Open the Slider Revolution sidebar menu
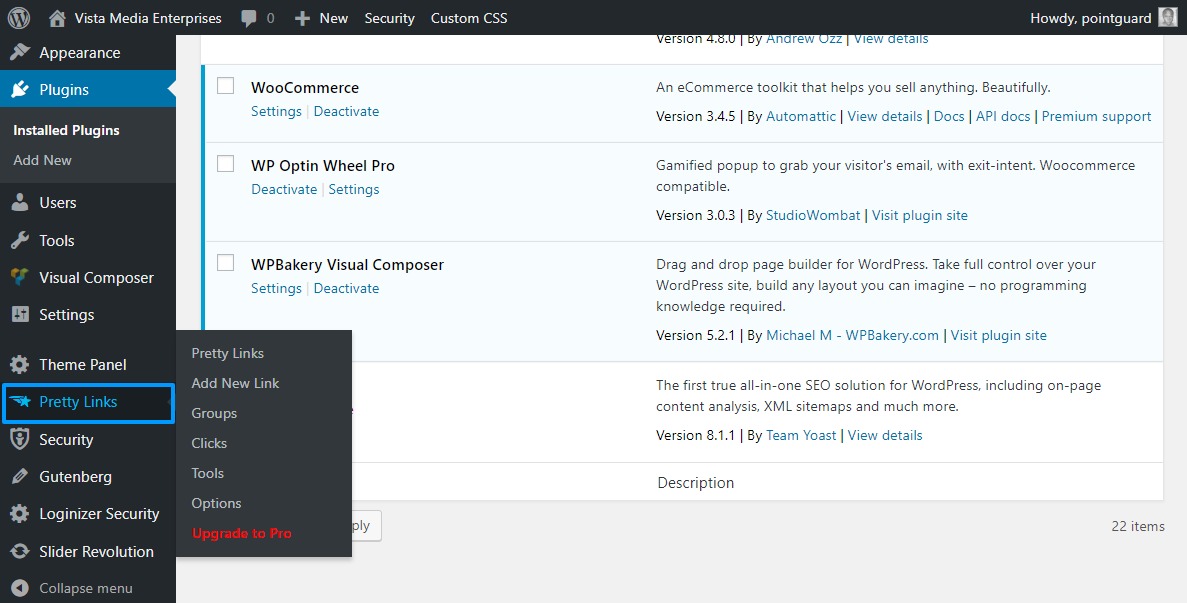1187x603 pixels. [x=88, y=552]
